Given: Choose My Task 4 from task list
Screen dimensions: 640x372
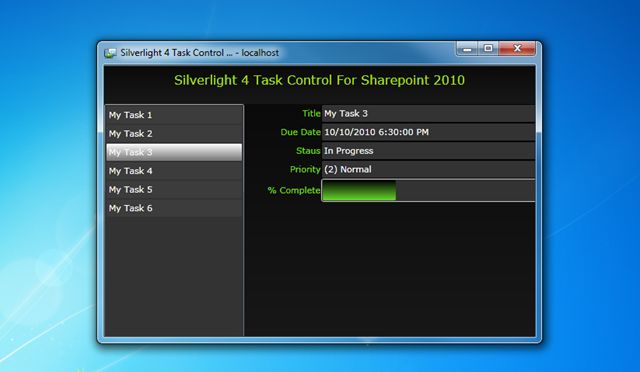Looking at the screenshot, I should pos(174,171).
